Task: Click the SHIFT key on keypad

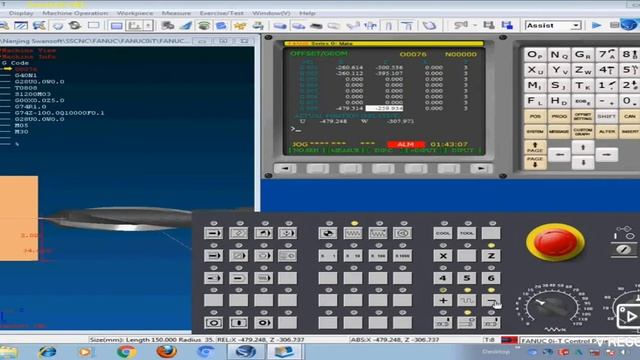Action: 607,116
